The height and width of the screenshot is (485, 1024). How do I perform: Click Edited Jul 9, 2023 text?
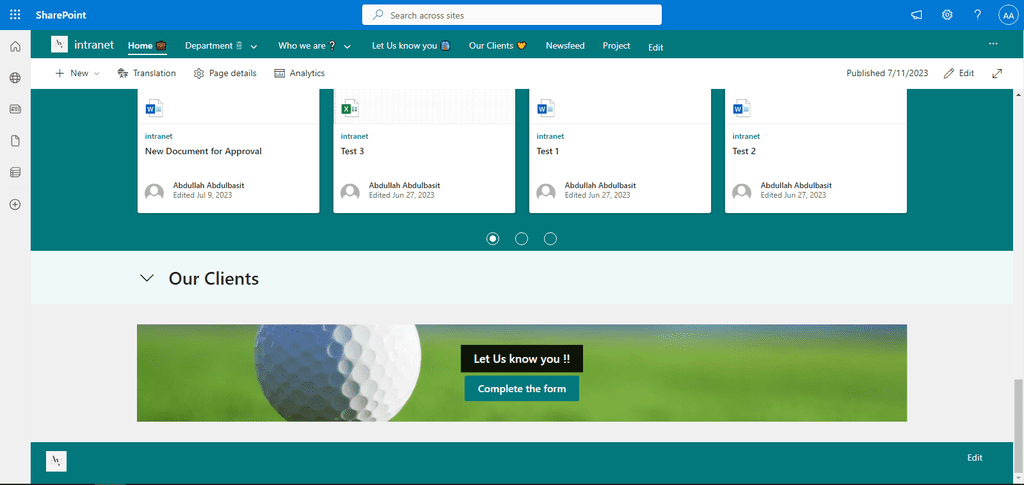coord(202,195)
